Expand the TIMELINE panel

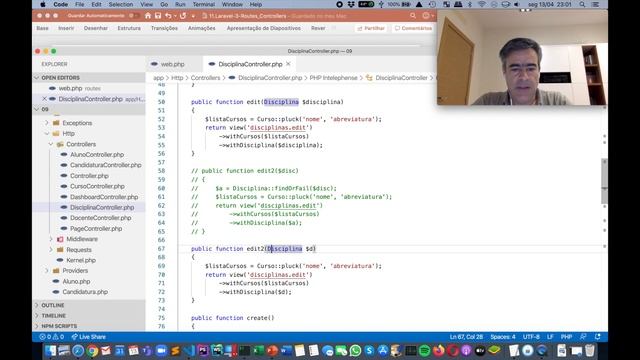(x=89, y=316)
